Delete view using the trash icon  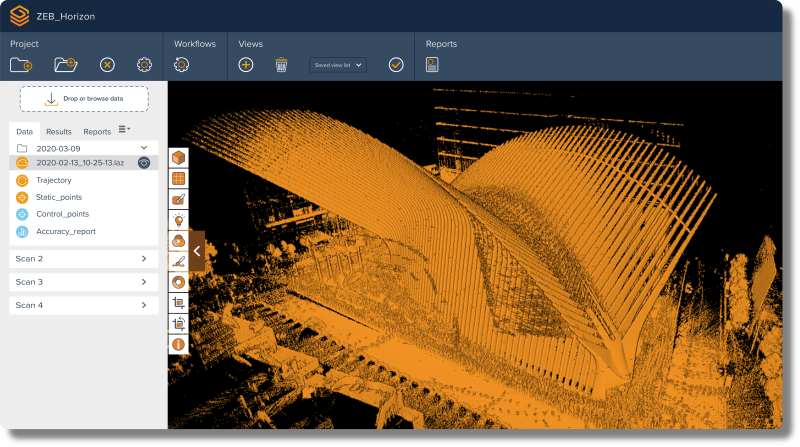coord(282,65)
